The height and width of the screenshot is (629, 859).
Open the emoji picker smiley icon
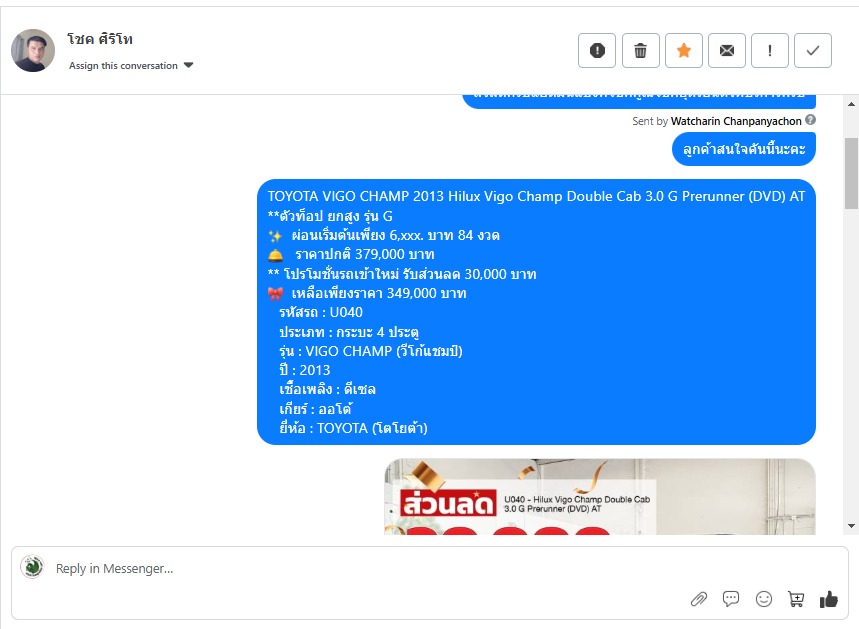pos(764,599)
